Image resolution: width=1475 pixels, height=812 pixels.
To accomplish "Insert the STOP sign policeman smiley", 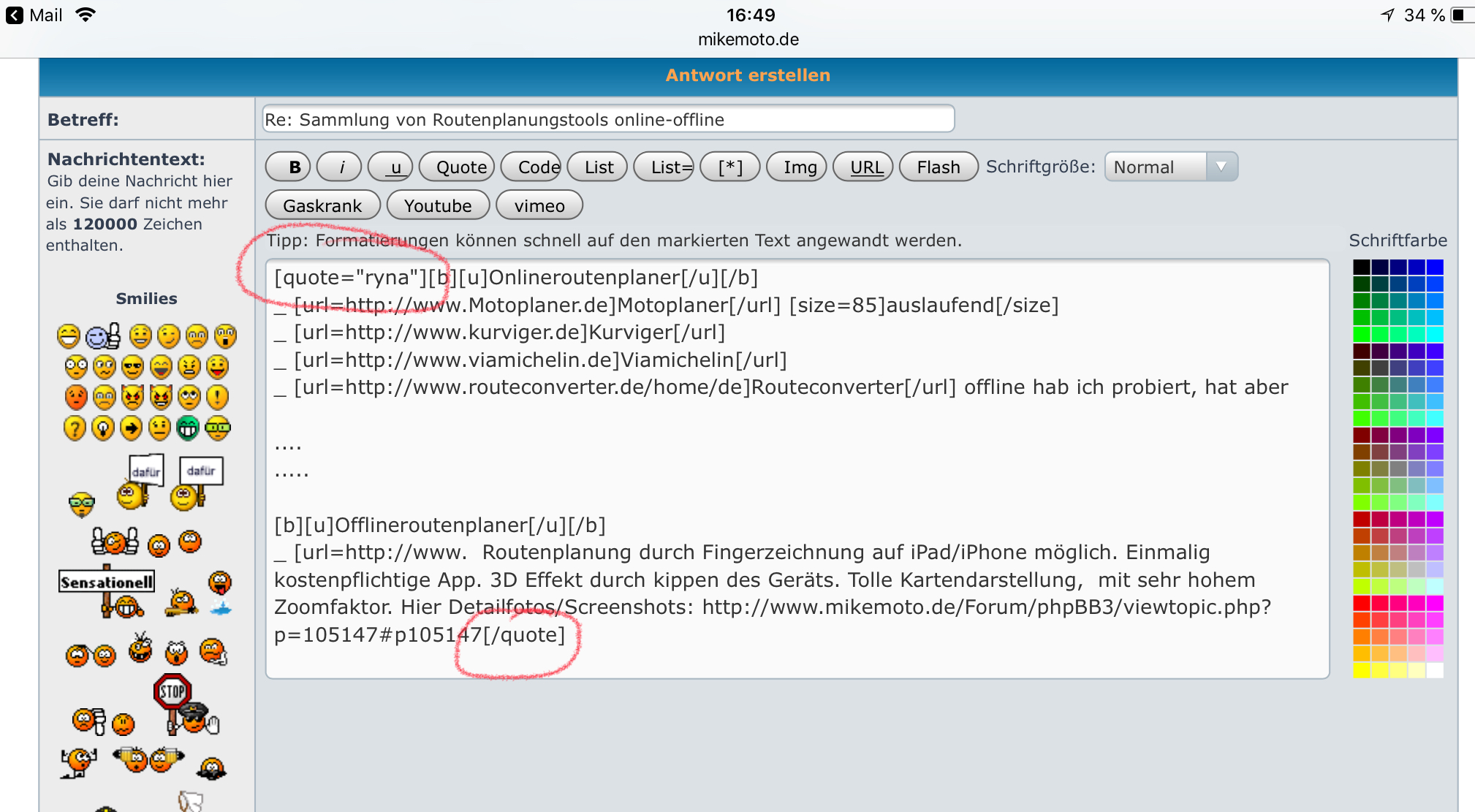I will click(x=183, y=704).
